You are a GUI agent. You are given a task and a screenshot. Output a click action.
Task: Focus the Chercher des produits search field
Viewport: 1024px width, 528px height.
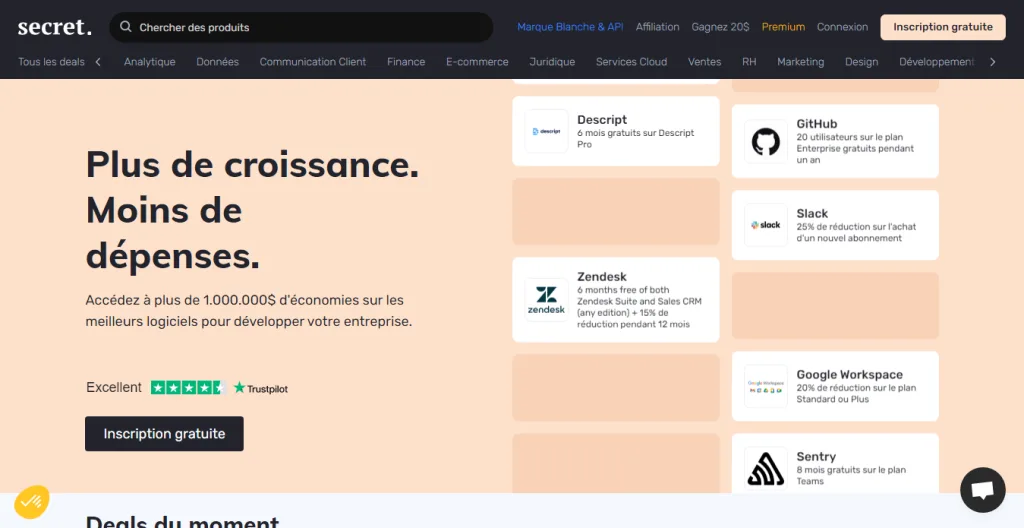[x=301, y=27]
